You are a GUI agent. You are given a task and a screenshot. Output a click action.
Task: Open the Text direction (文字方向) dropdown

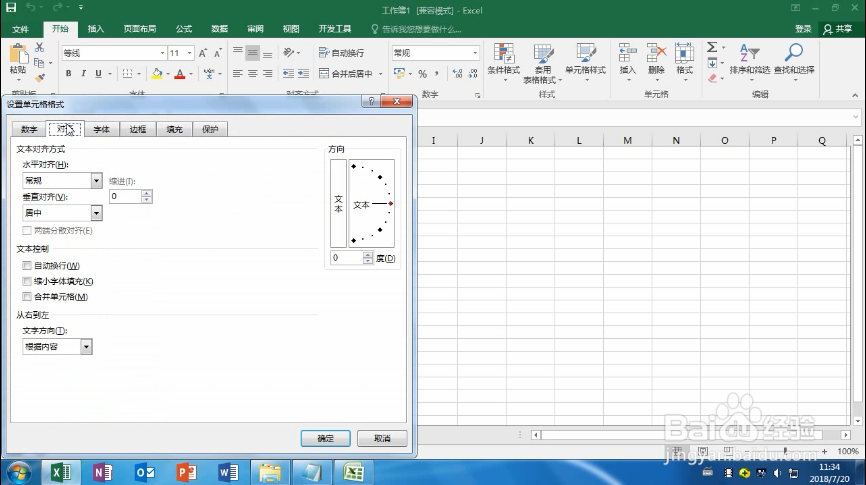point(86,346)
